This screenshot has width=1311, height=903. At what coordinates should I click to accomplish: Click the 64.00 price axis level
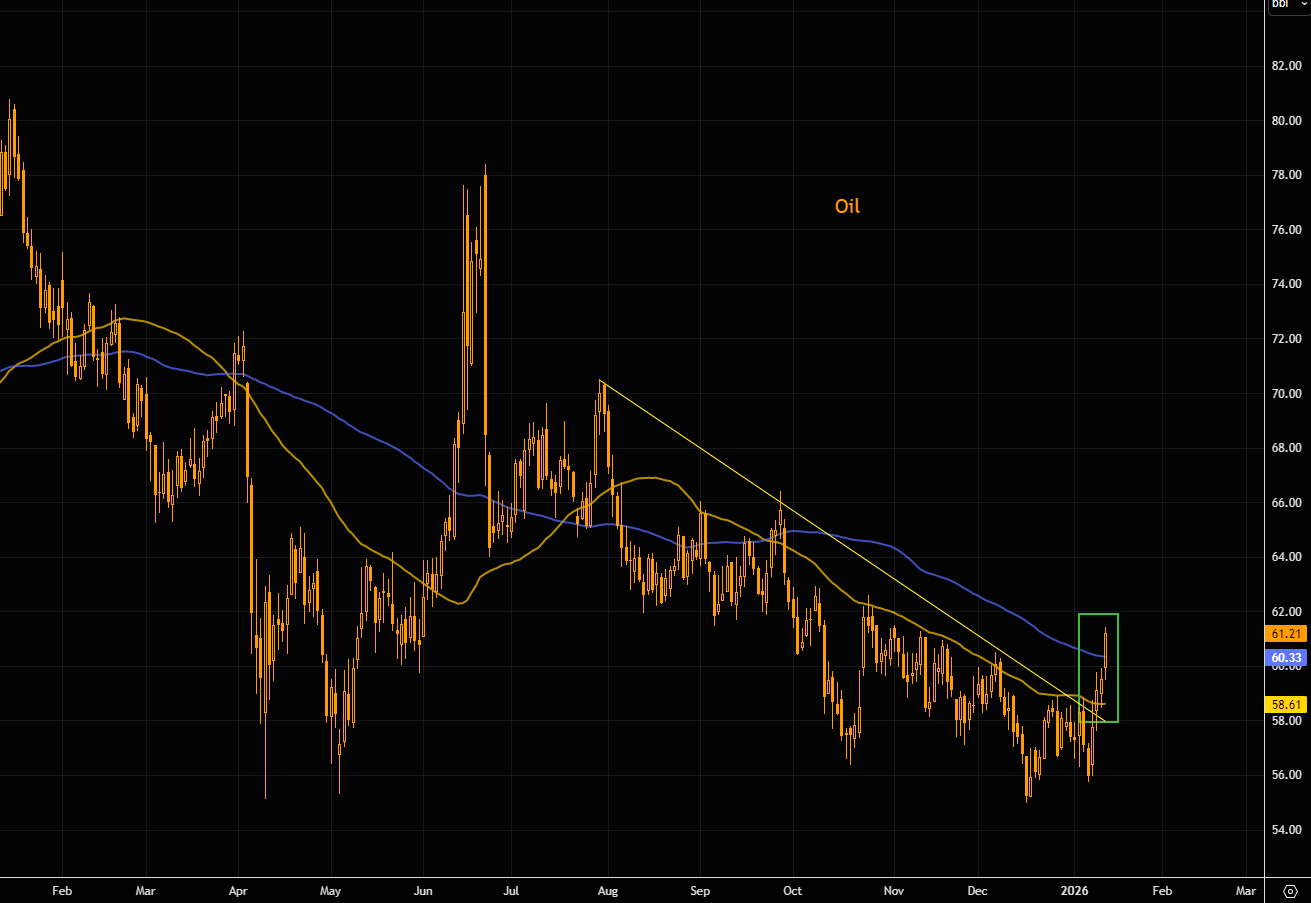coord(1286,557)
